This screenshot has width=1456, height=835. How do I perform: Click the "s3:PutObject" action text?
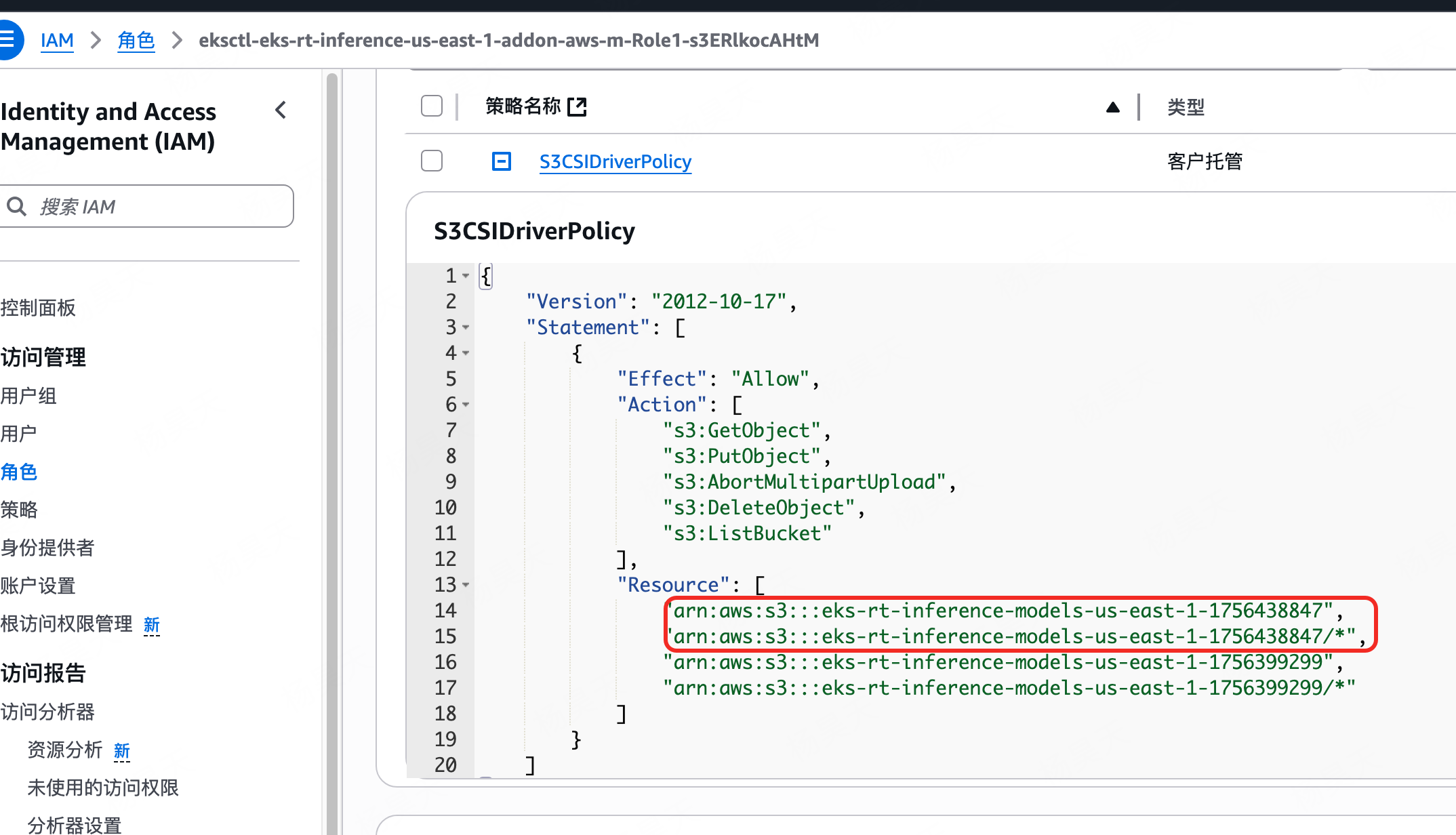pos(742,456)
